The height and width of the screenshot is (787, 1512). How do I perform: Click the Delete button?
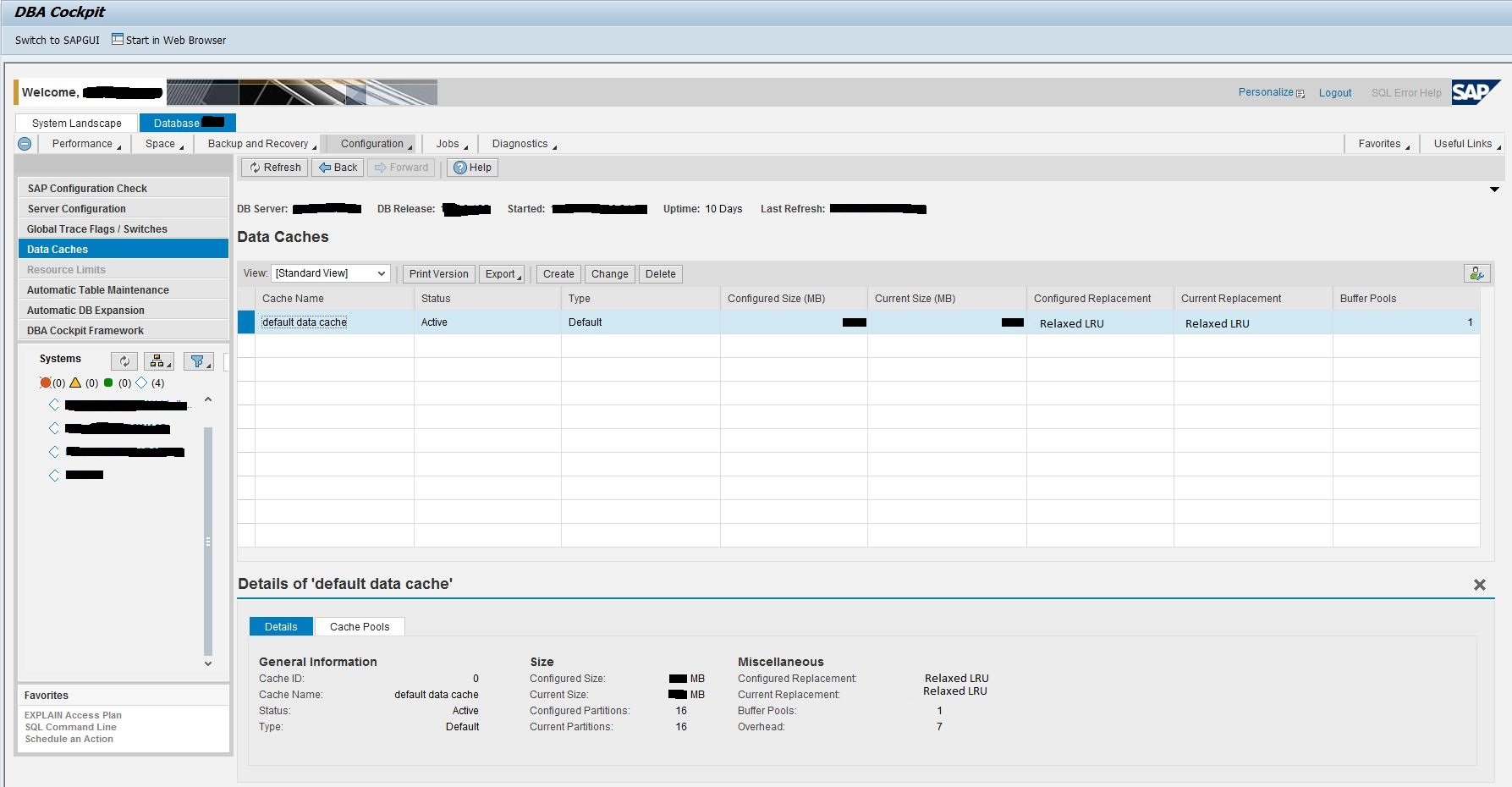click(660, 274)
